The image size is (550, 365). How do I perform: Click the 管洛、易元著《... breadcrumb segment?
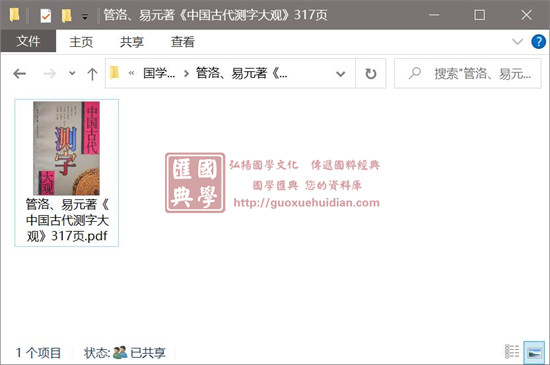[242, 73]
